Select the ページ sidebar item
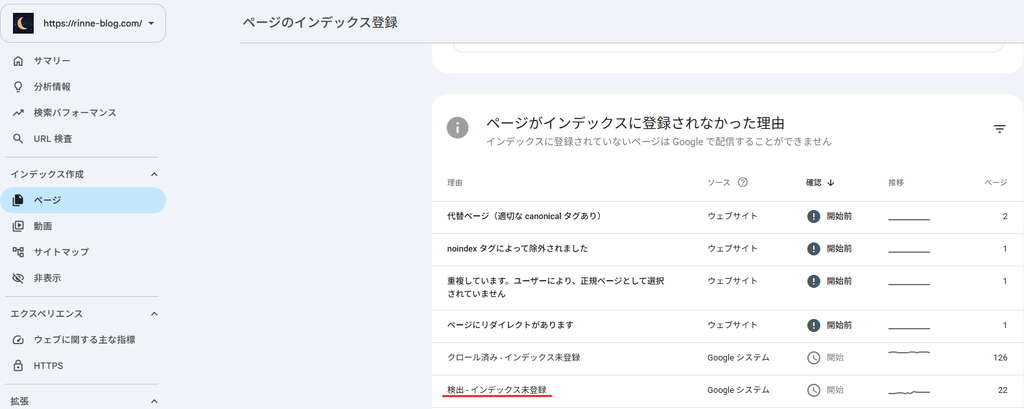Image resolution: width=1024 pixels, height=409 pixels. 83,200
